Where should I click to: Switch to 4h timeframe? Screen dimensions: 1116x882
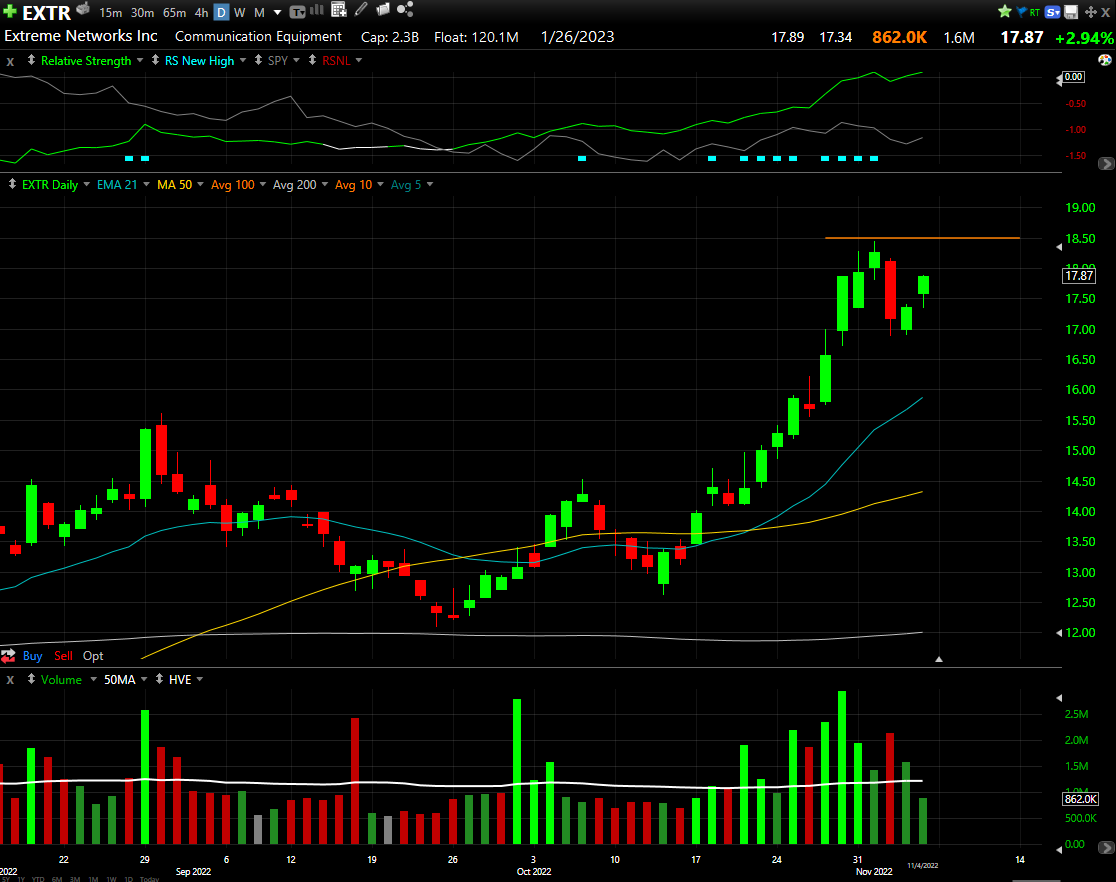[x=201, y=13]
